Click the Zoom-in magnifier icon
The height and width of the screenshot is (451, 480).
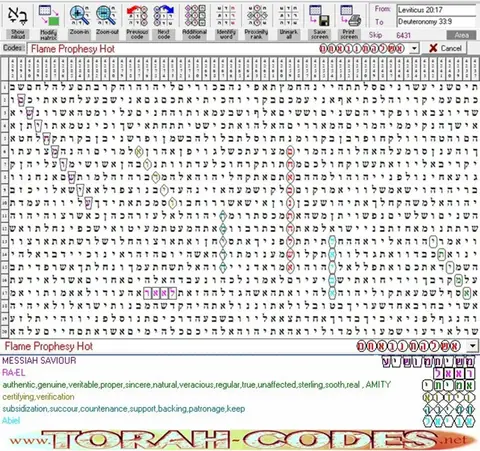(79, 16)
